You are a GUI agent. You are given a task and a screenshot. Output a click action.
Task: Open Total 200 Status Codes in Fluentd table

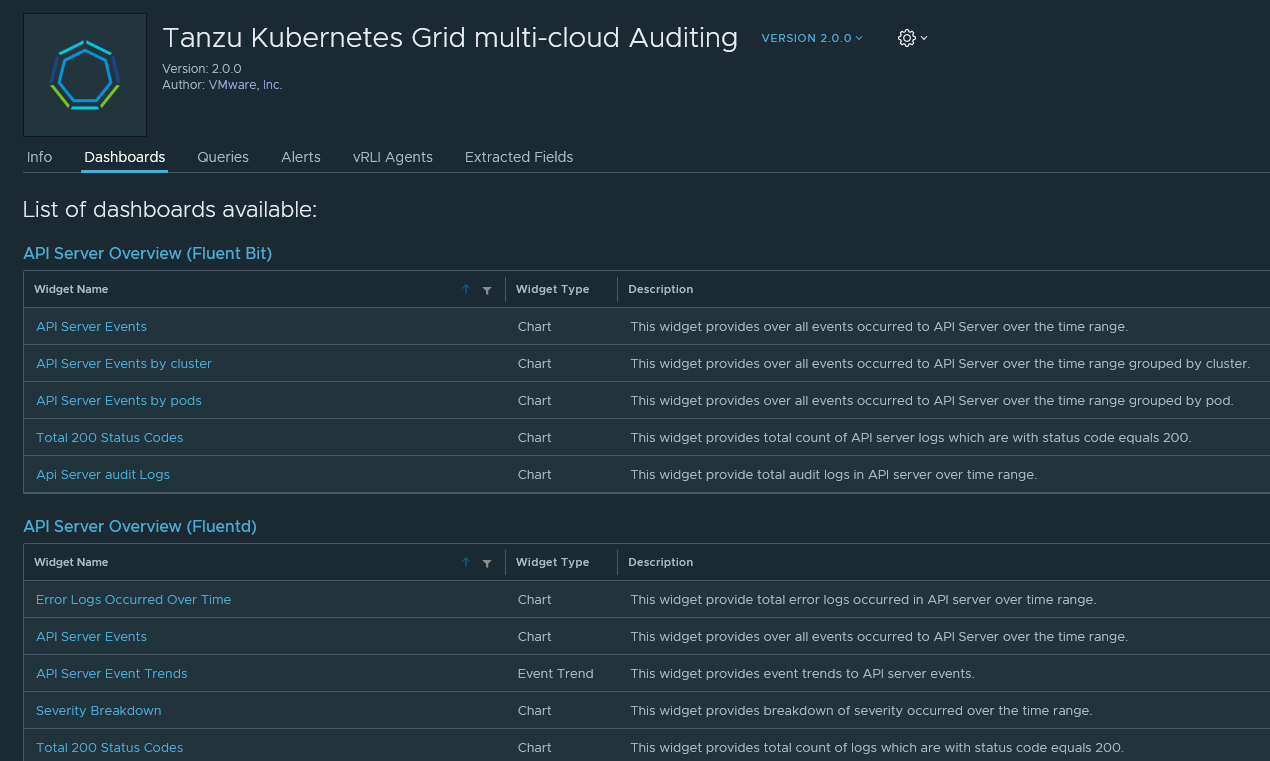[x=110, y=747]
